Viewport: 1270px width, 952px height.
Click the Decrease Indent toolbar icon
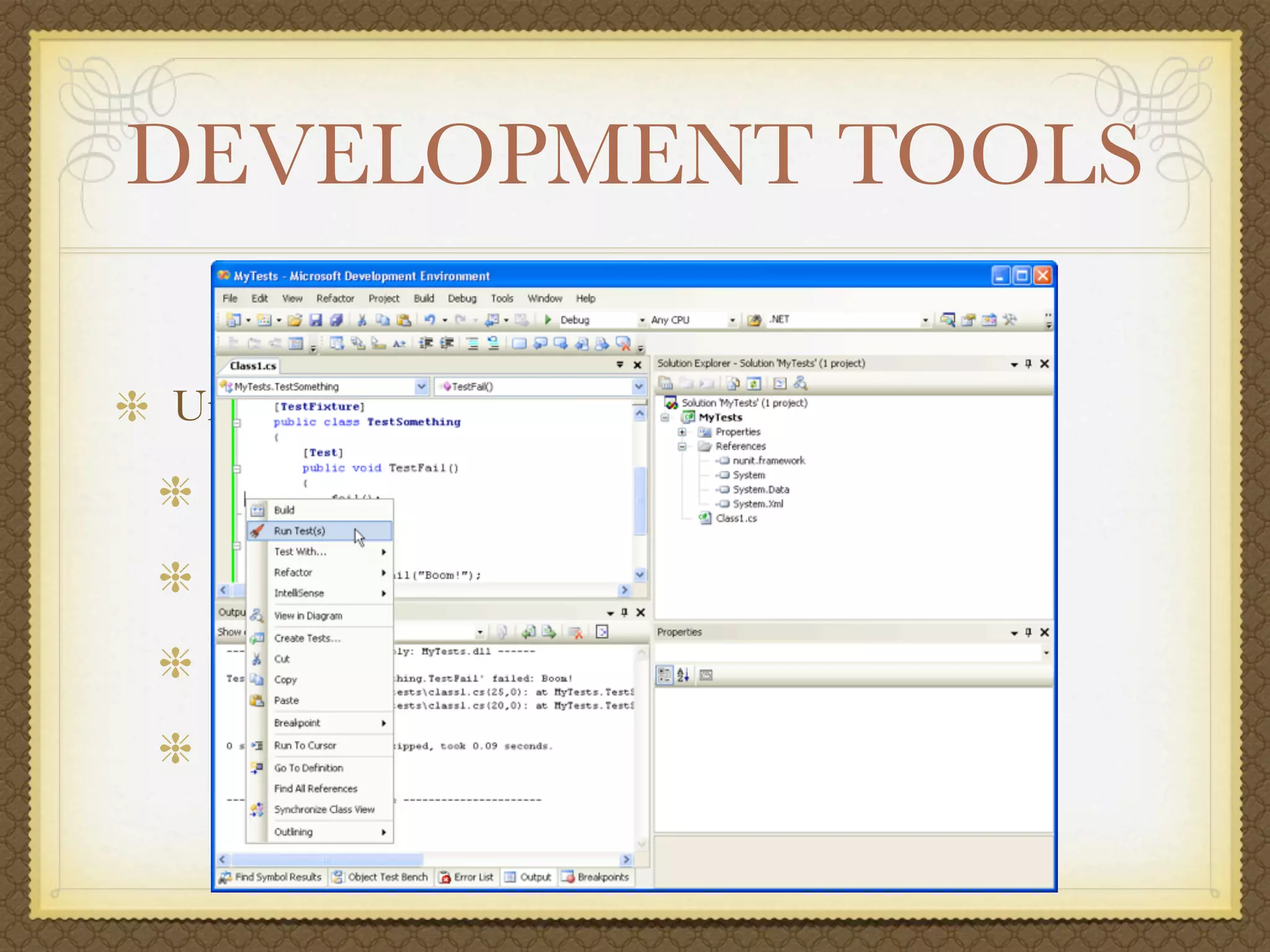click(x=425, y=343)
